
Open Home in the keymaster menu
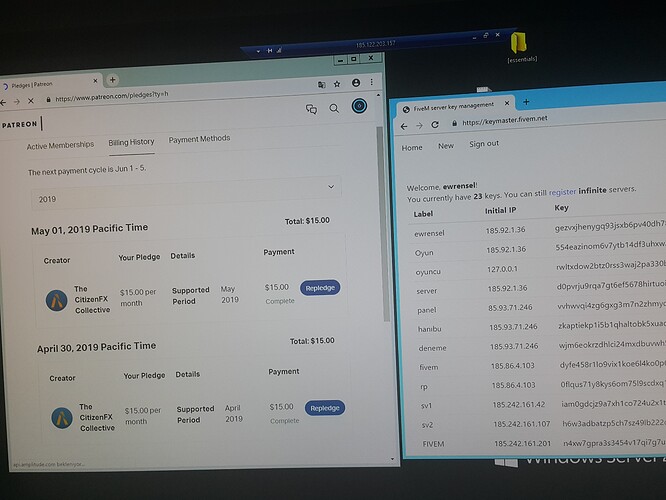412,148
